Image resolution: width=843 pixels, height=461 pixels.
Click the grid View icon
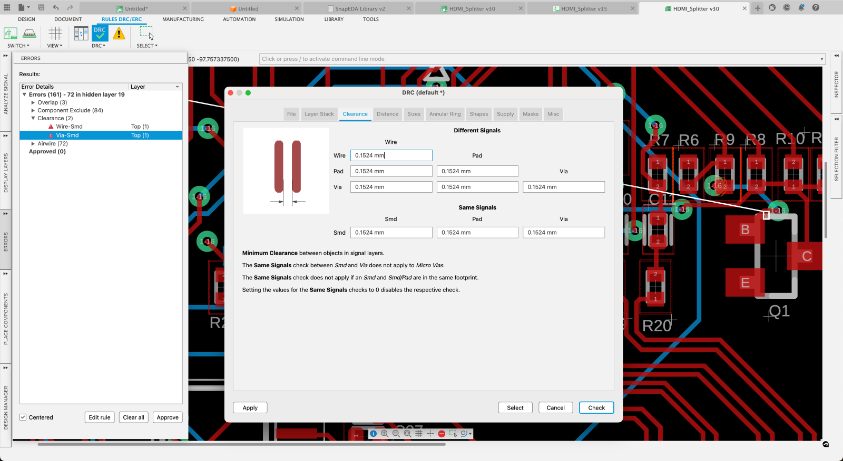point(54,33)
